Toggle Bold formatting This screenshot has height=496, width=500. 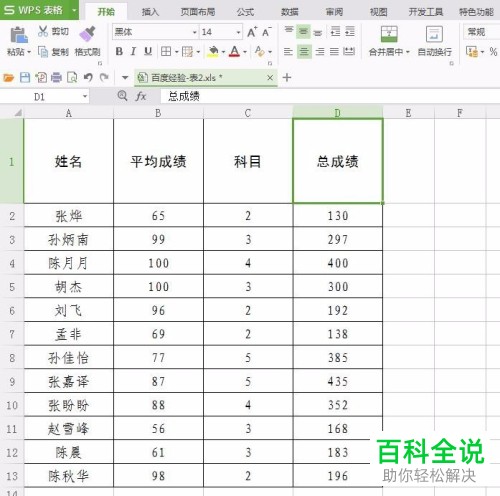119,51
